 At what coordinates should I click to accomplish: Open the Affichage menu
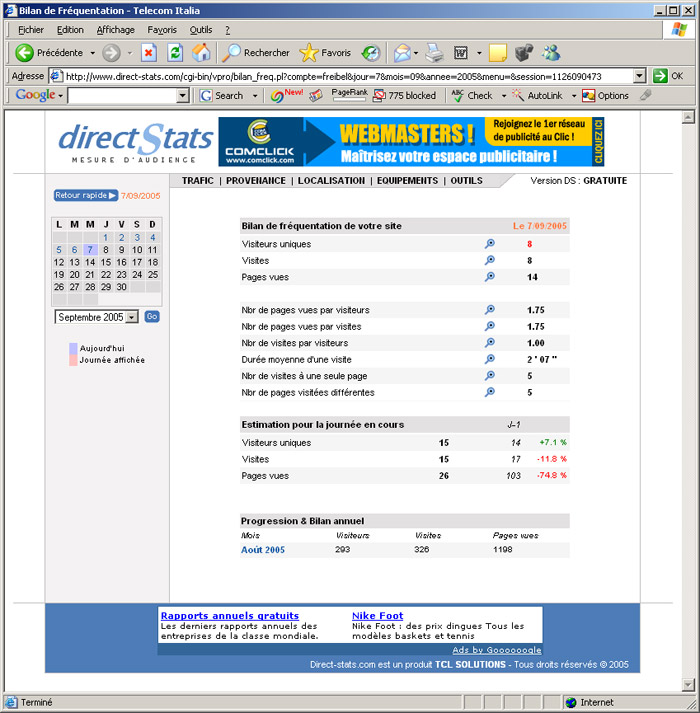[115, 30]
